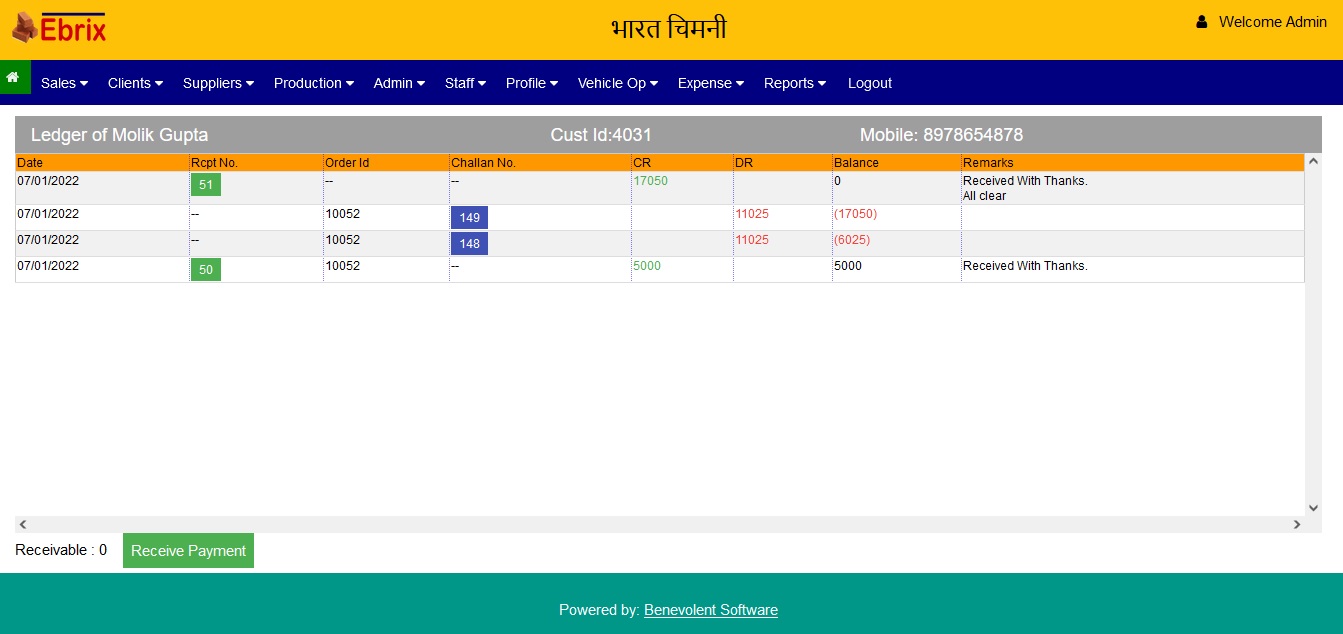
Task: Click the horizontal scrollbar left arrow
Action: (x=23, y=524)
